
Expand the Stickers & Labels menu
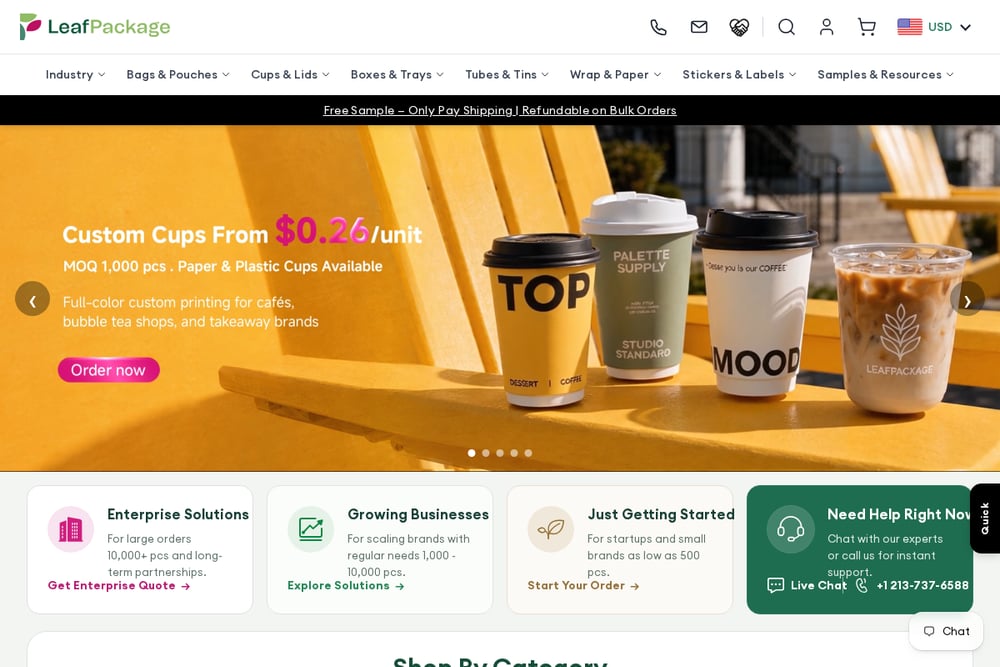pos(739,75)
